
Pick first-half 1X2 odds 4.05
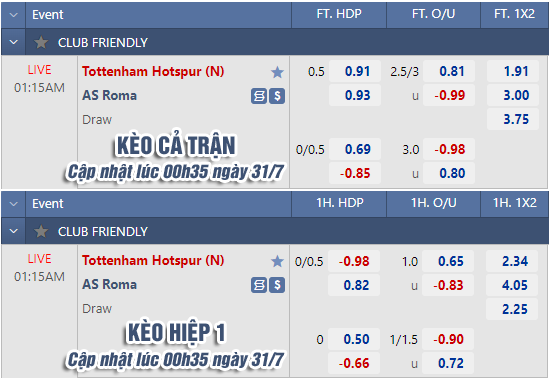512,285
